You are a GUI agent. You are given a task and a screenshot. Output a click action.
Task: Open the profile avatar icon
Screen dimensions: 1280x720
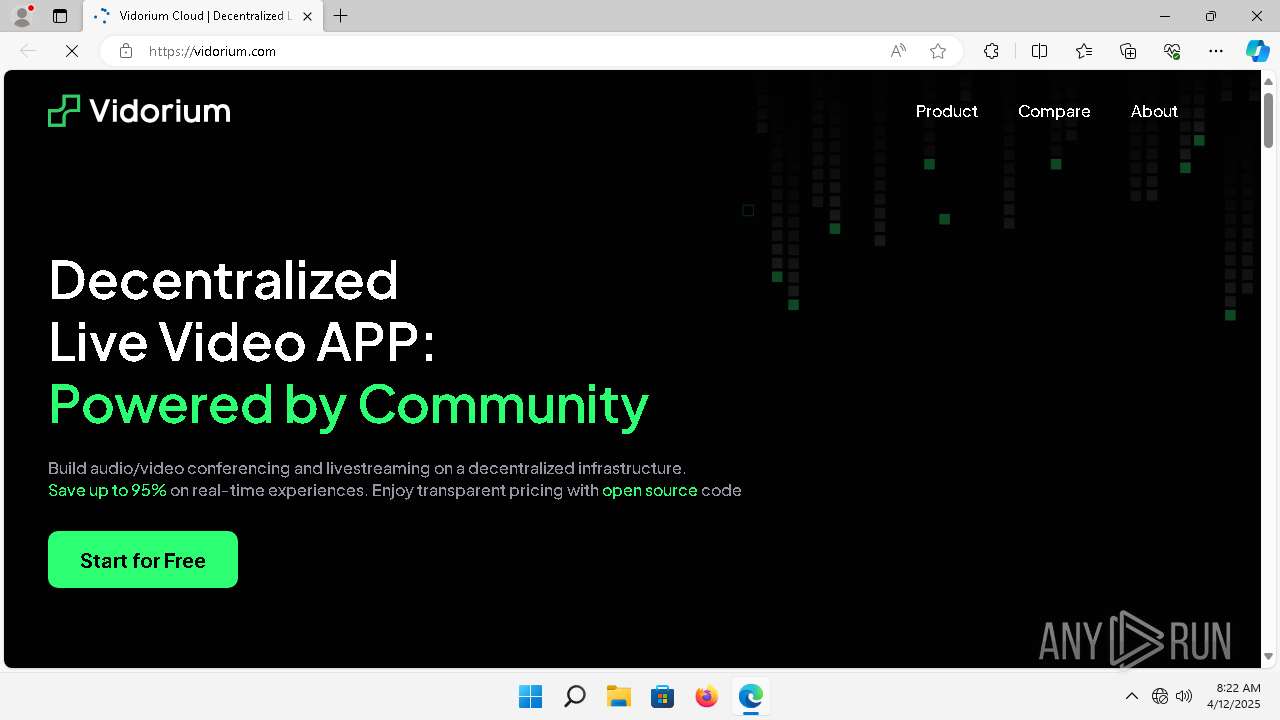22,16
